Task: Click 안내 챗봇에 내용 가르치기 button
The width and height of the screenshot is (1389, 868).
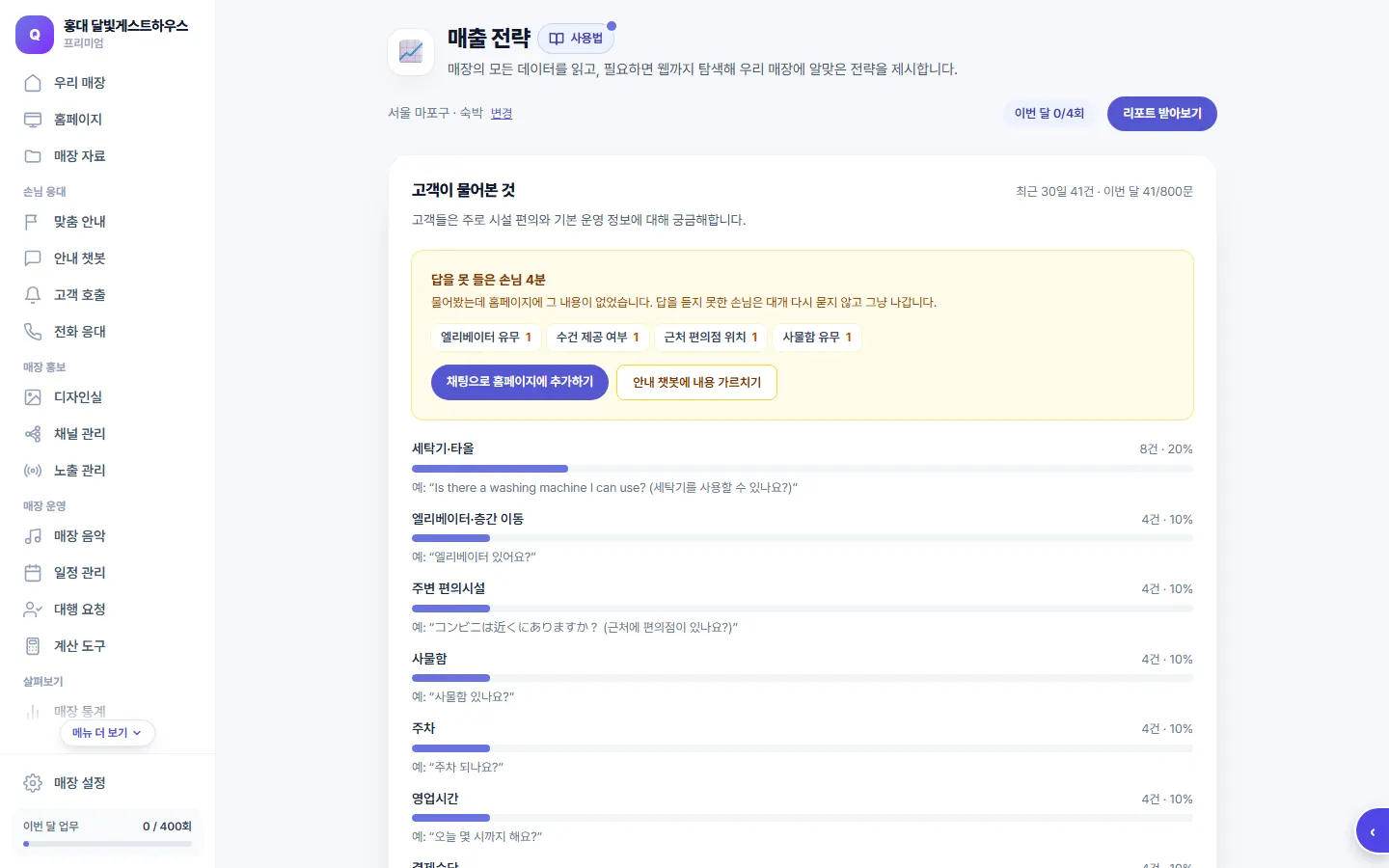Action: pos(696,382)
